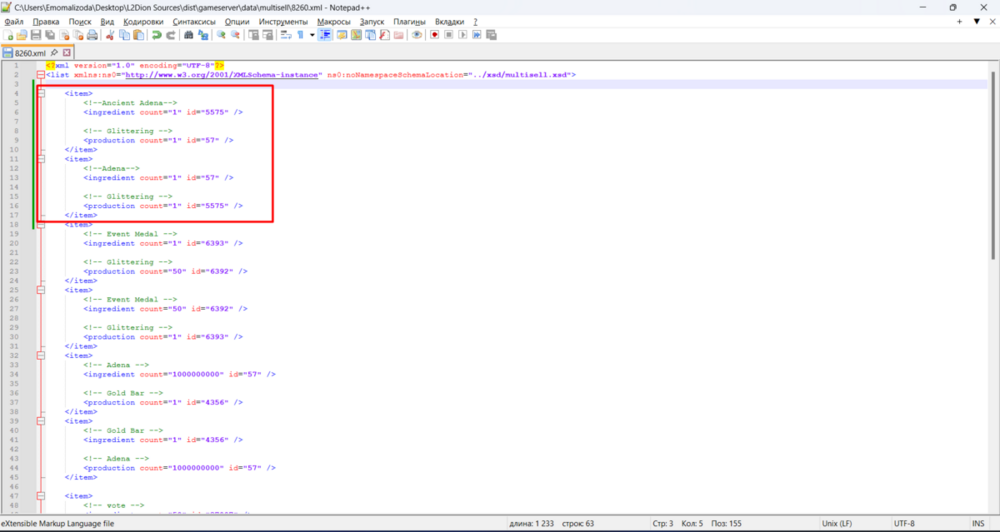Viewport: 1000px width, 532px height.
Task: Click the Gold Bar comment on line 35
Action: point(123,393)
